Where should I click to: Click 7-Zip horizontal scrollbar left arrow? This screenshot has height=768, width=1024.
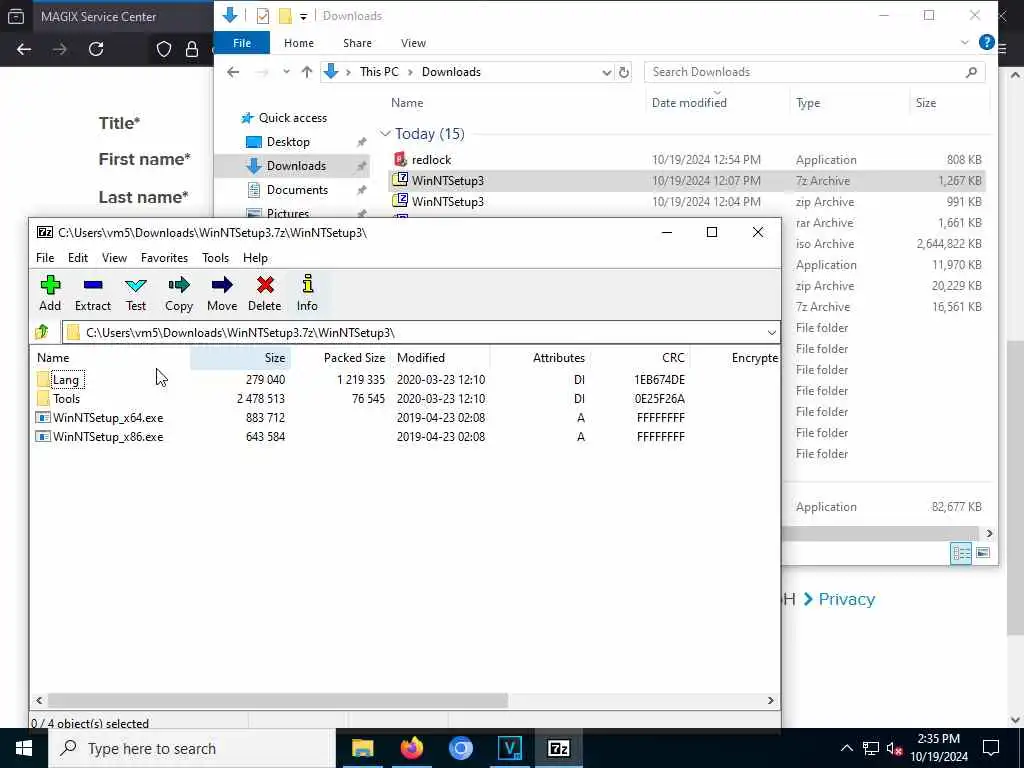coord(39,700)
